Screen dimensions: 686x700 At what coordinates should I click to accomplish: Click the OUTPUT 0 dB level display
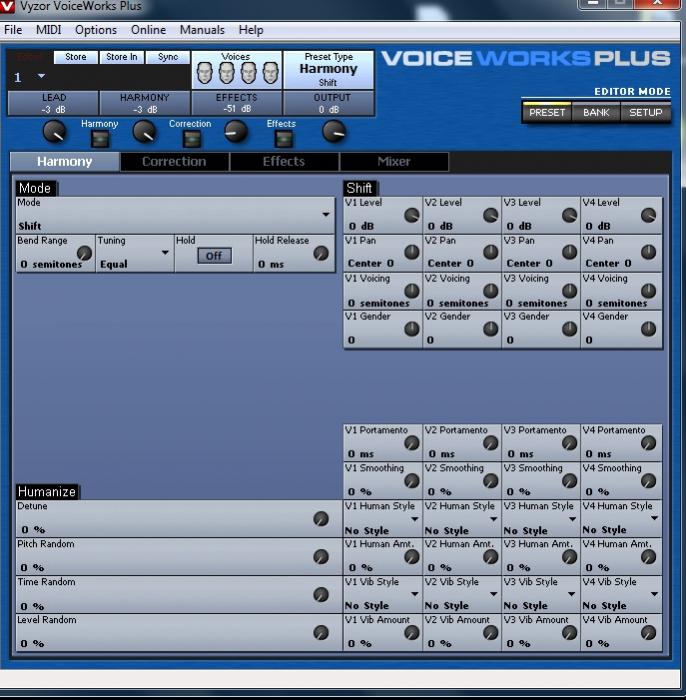329,103
